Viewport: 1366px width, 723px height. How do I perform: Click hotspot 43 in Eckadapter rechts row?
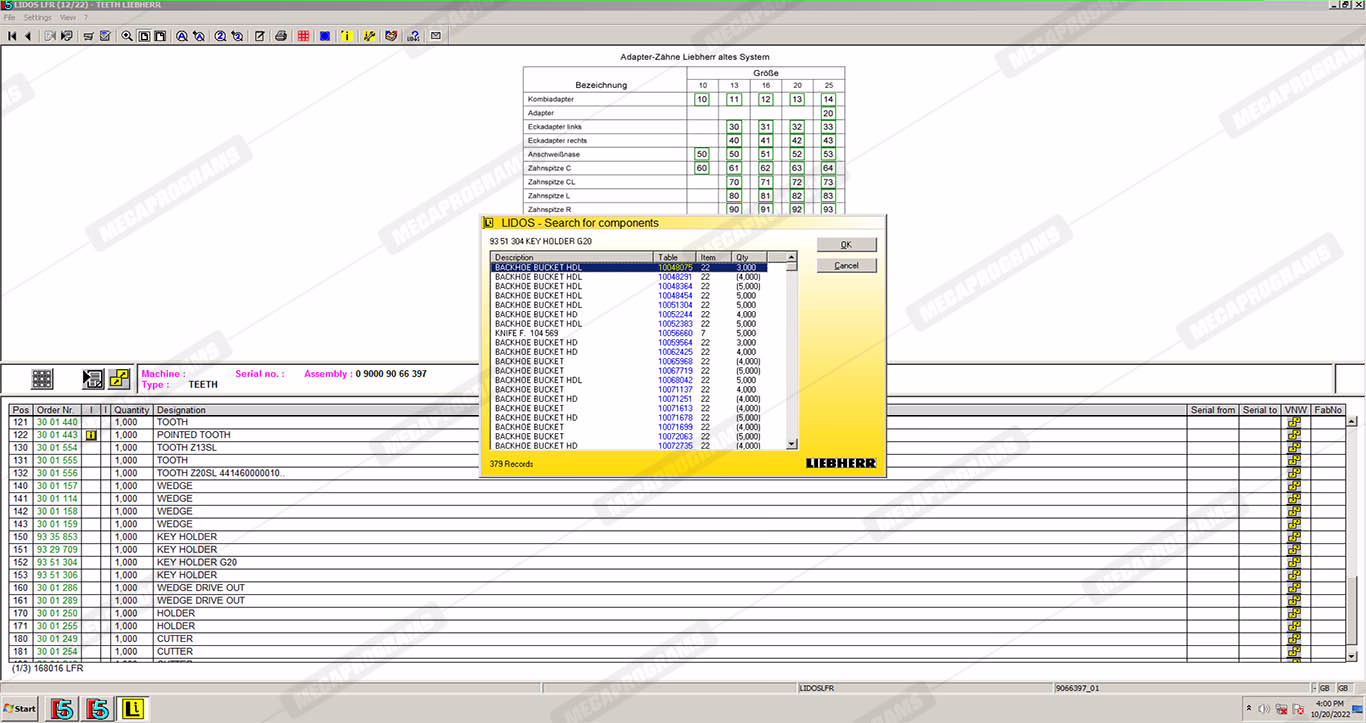pyautogui.click(x=828, y=141)
